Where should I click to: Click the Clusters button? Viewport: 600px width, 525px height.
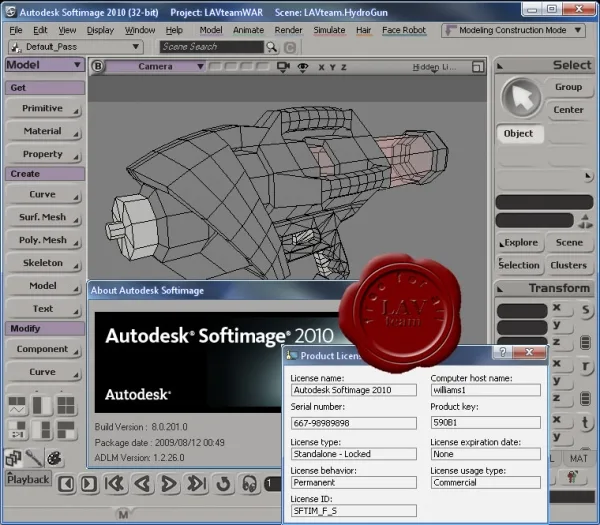[x=569, y=265]
